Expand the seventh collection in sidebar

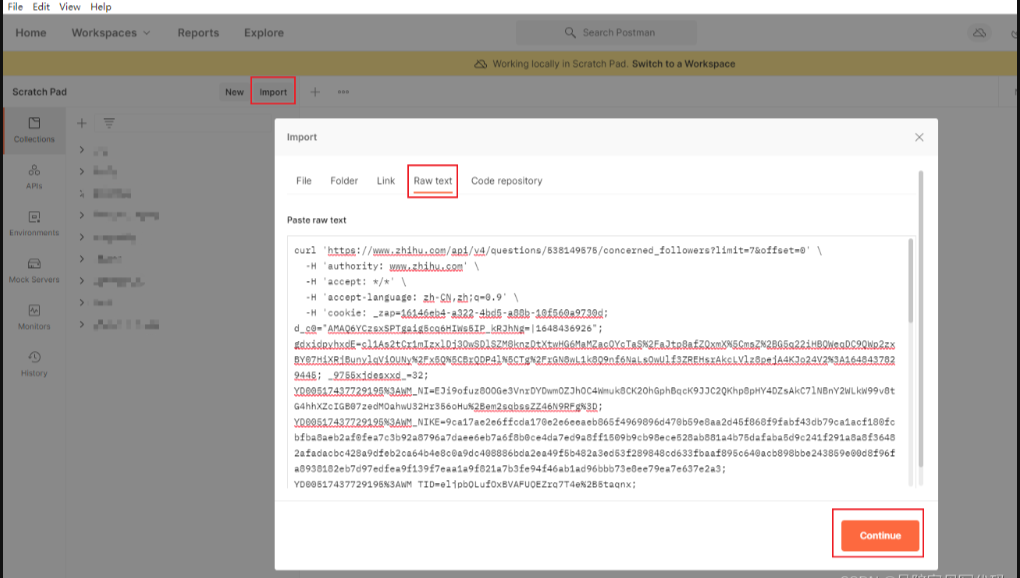point(81,280)
